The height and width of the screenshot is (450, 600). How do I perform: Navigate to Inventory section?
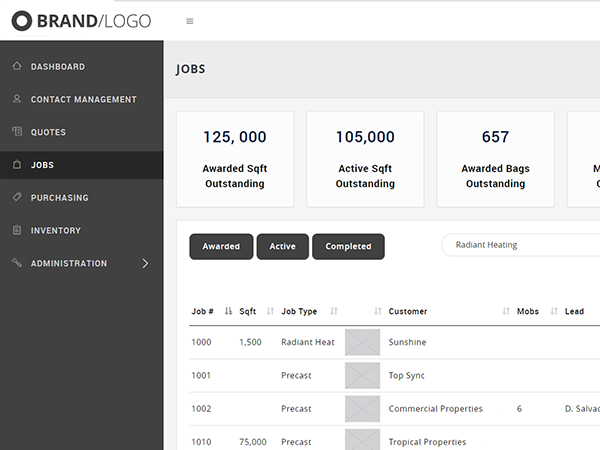point(82,230)
